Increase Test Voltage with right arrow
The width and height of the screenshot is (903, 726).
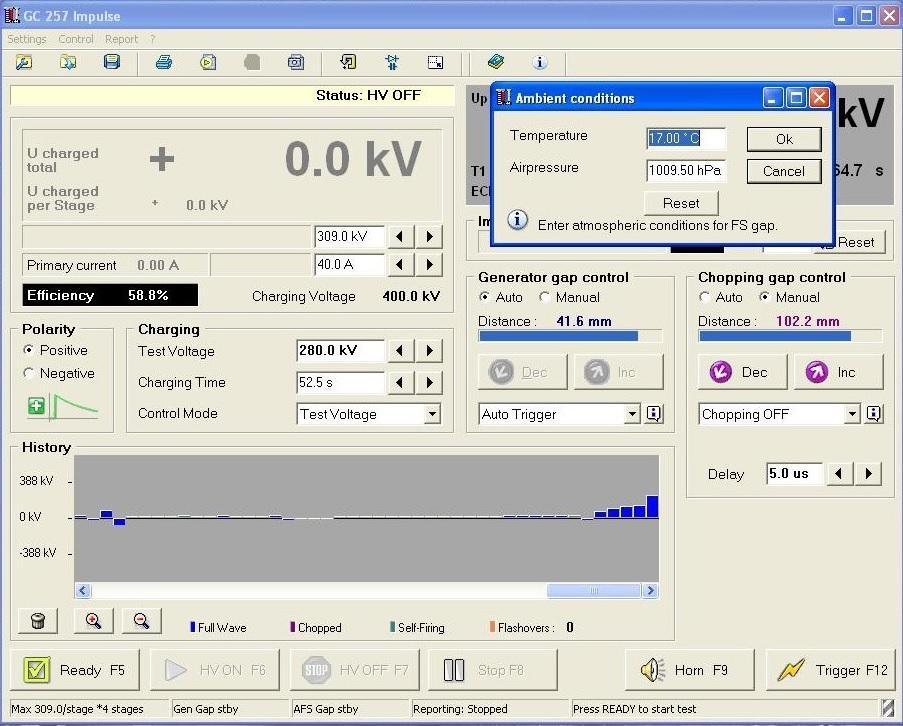(430, 351)
